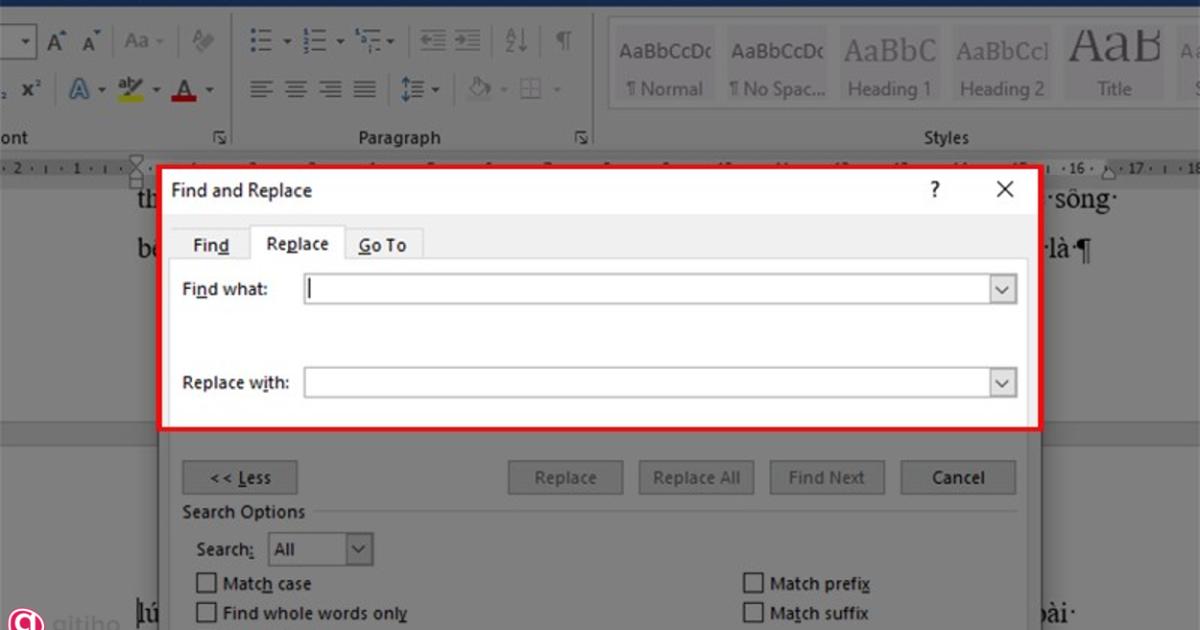Expand the Find what history dropdown
Image resolution: width=1200 pixels, height=630 pixels.
pos(1003,289)
